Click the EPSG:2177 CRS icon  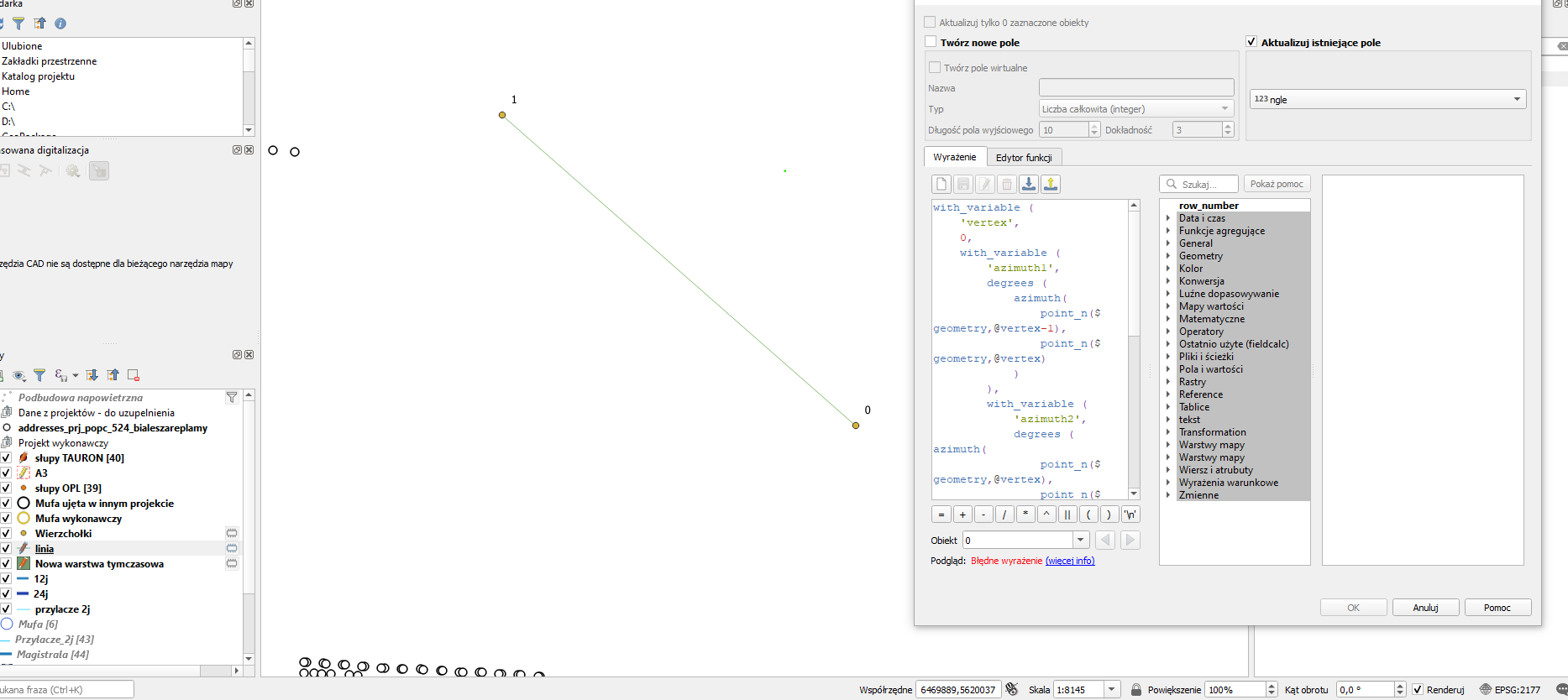coord(1485,690)
